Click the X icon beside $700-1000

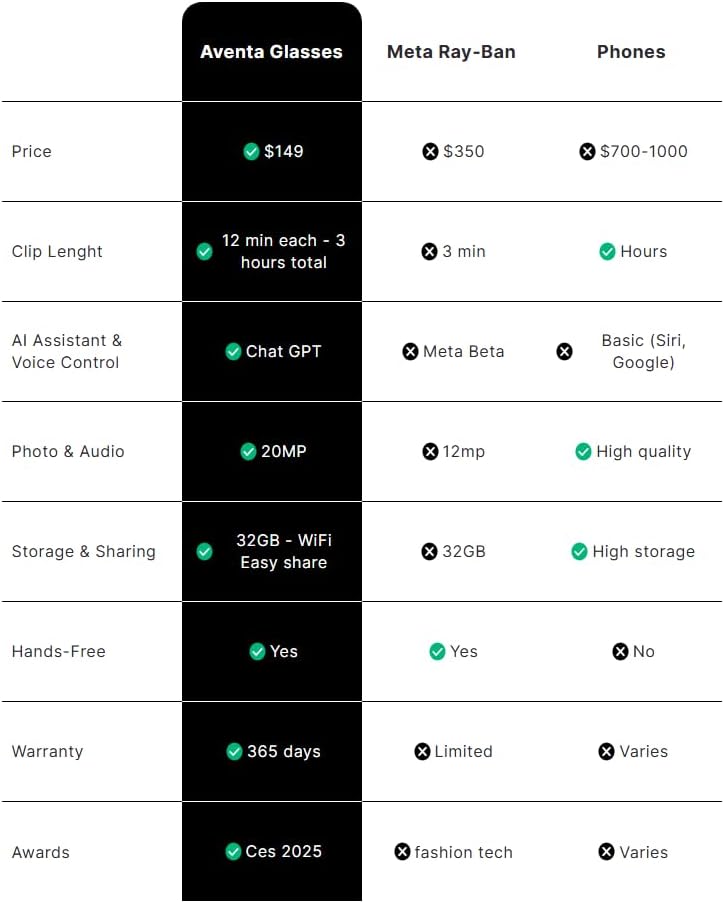[587, 152]
